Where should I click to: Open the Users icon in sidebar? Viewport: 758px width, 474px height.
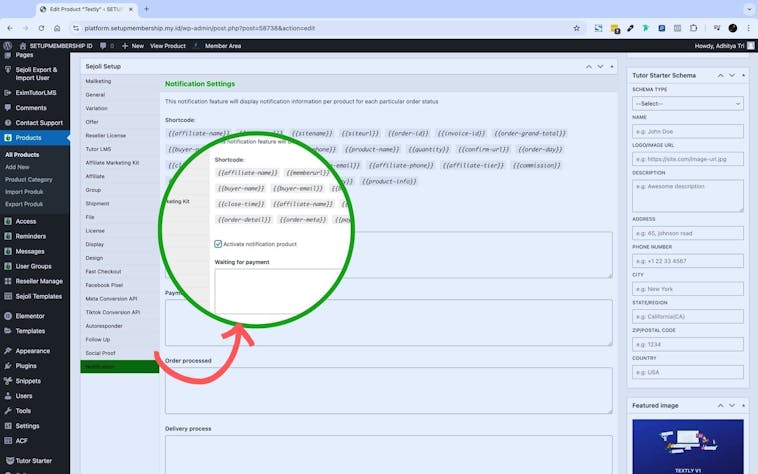click(x=8, y=396)
